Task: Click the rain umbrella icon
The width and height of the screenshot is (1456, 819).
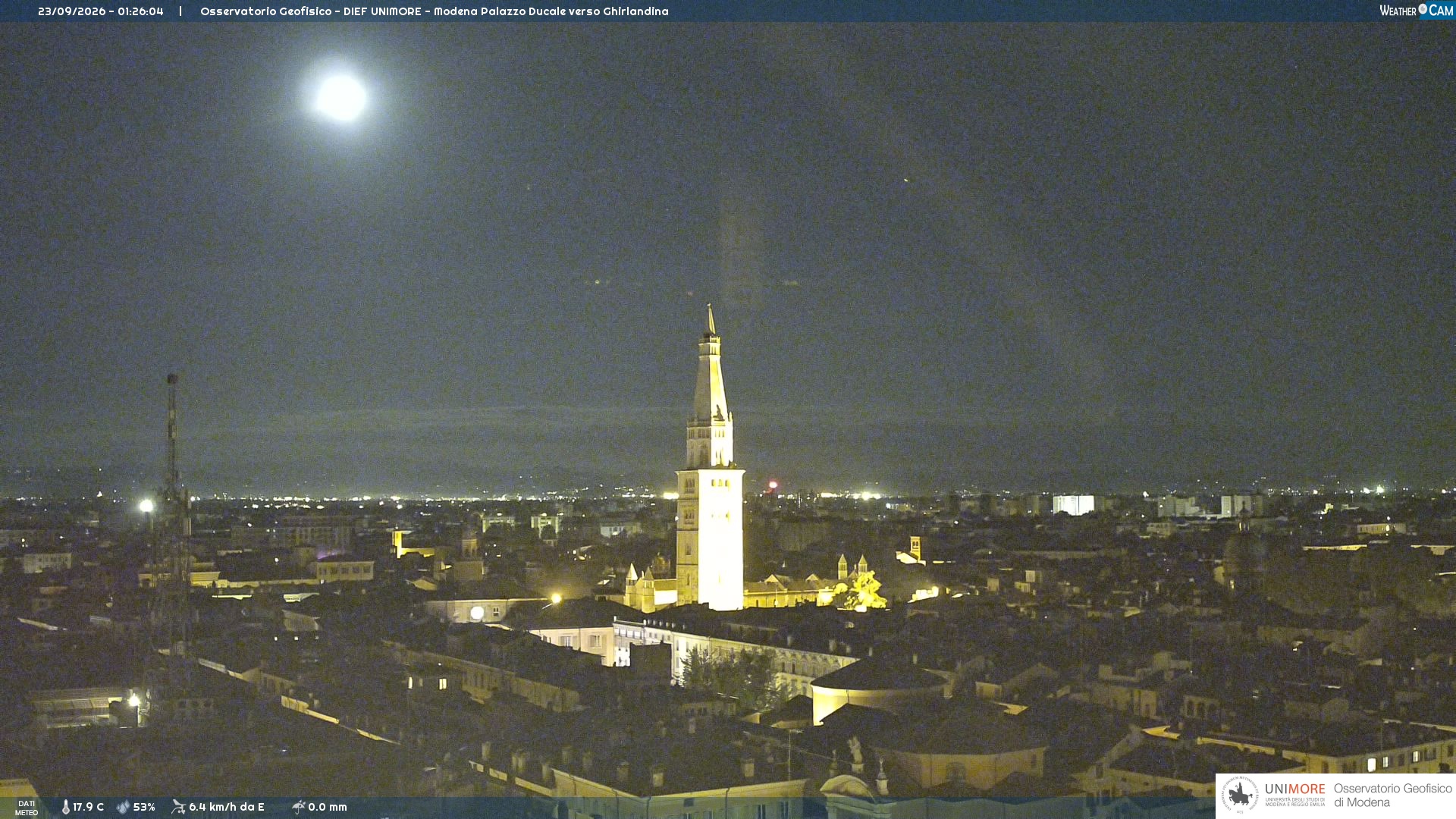Action: (x=299, y=807)
